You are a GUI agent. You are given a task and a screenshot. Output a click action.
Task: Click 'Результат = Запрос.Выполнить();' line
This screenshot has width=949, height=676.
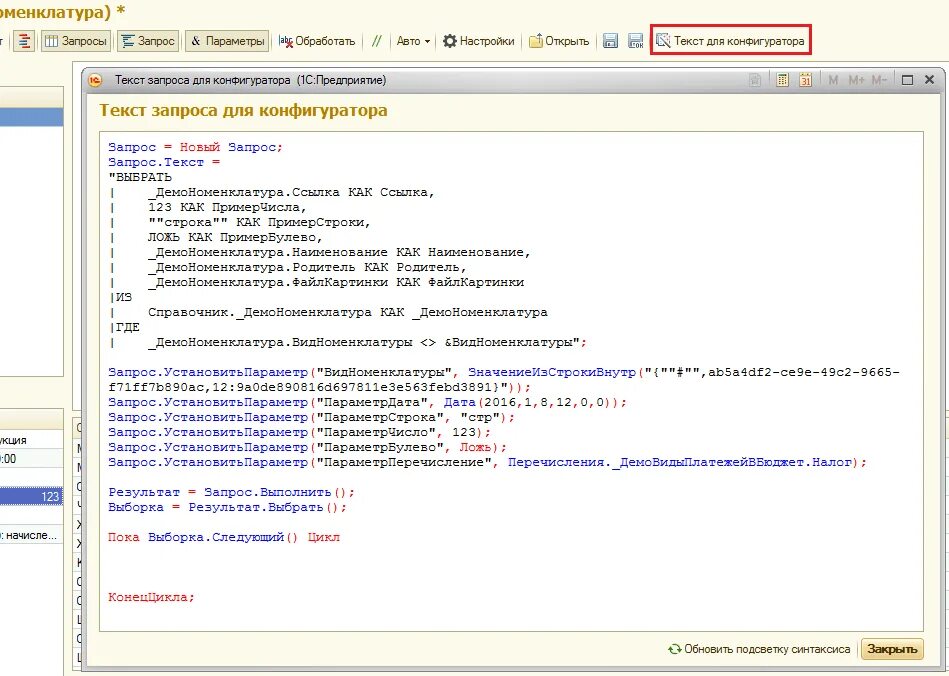tap(231, 492)
